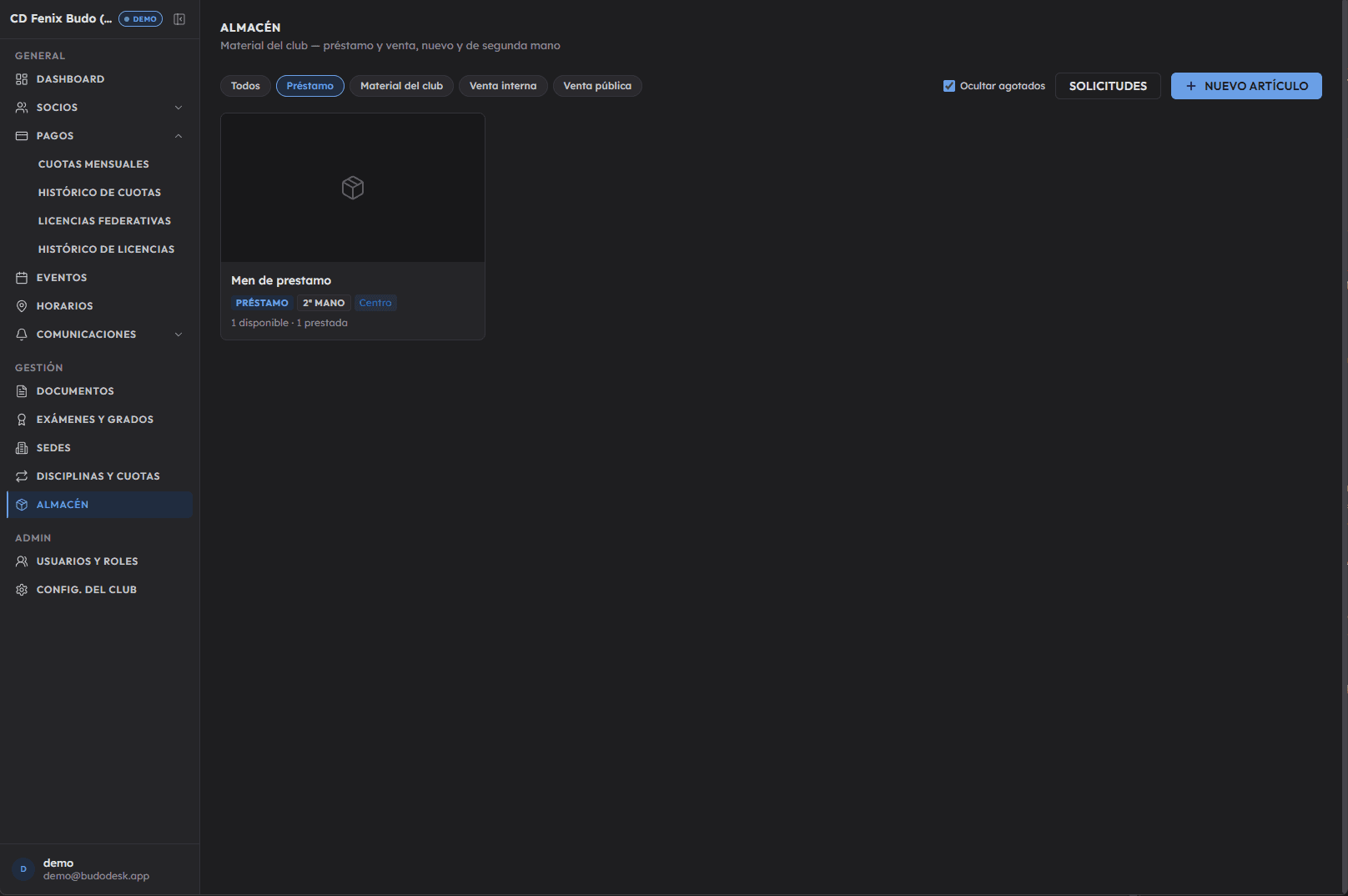
Task: Filter by Material del club
Action: click(x=401, y=86)
